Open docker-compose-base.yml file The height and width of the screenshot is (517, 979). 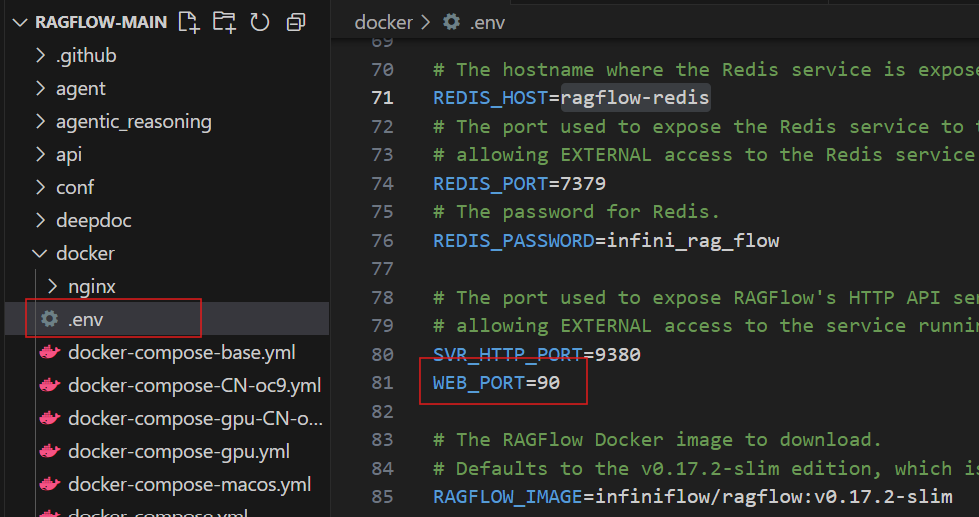click(x=182, y=353)
